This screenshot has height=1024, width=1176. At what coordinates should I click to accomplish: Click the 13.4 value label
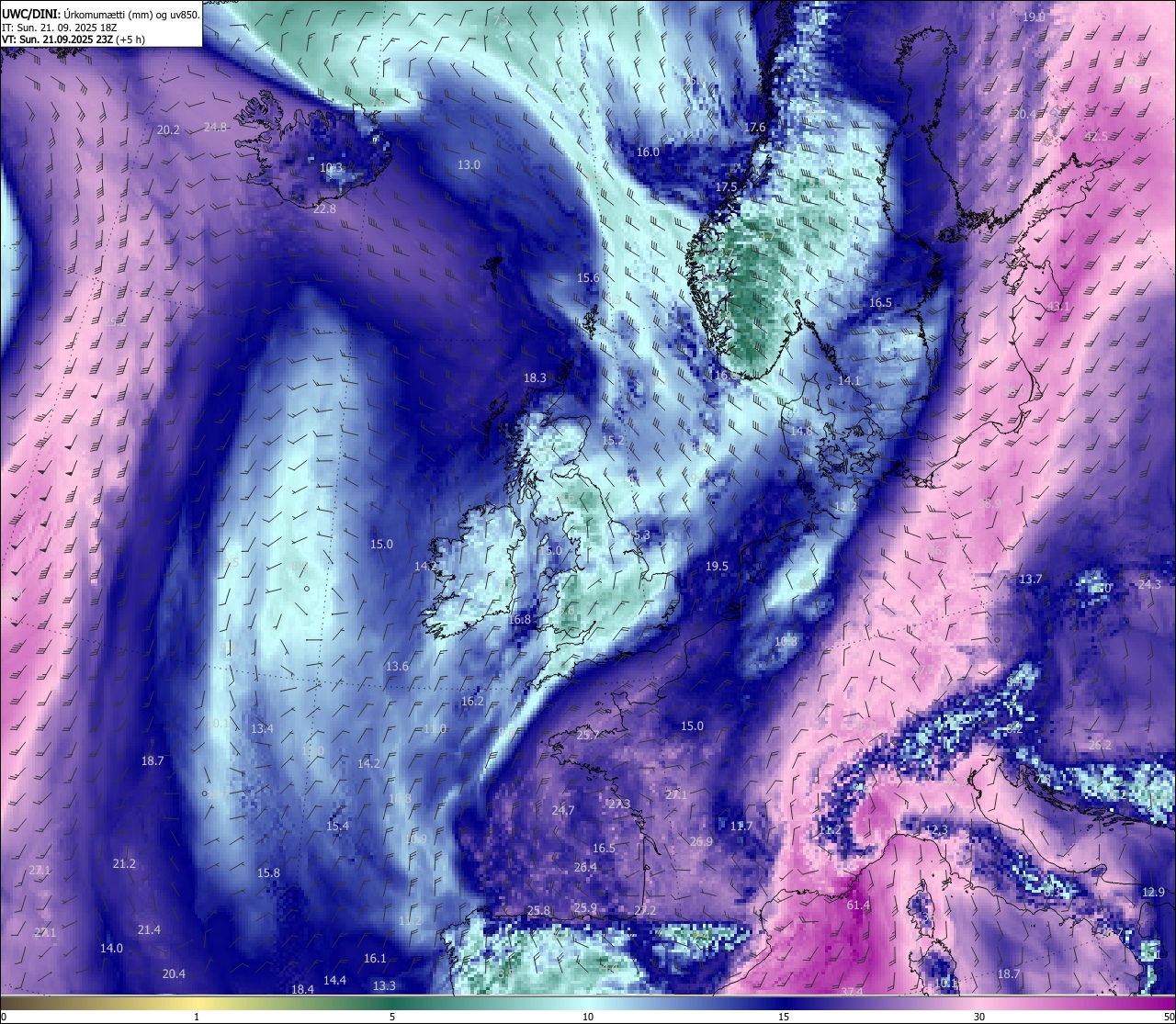point(262,728)
